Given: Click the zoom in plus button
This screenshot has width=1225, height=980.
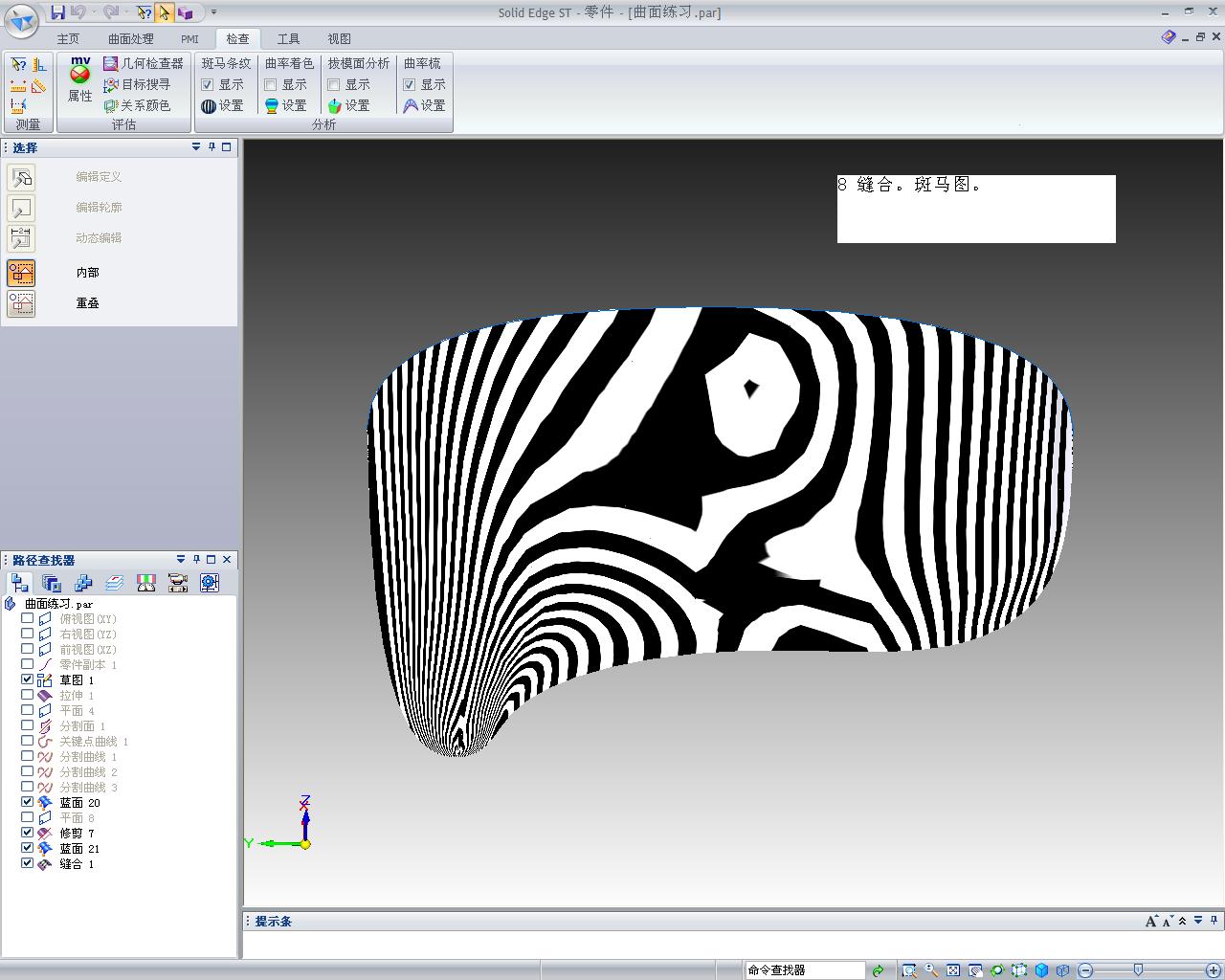Looking at the screenshot, I should [1215, 970].
